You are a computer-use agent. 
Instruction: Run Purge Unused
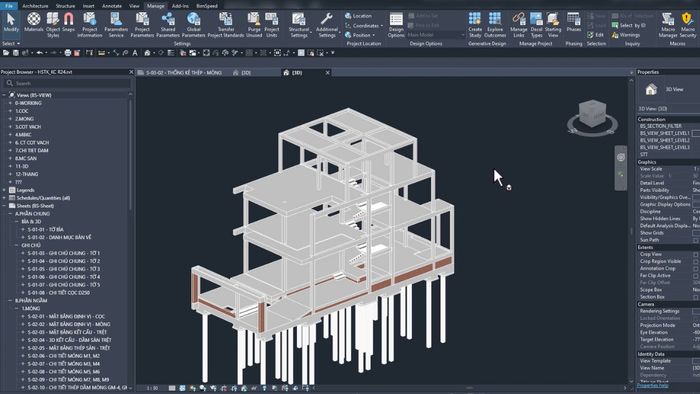pyautogui.click(x=254, y=25)
